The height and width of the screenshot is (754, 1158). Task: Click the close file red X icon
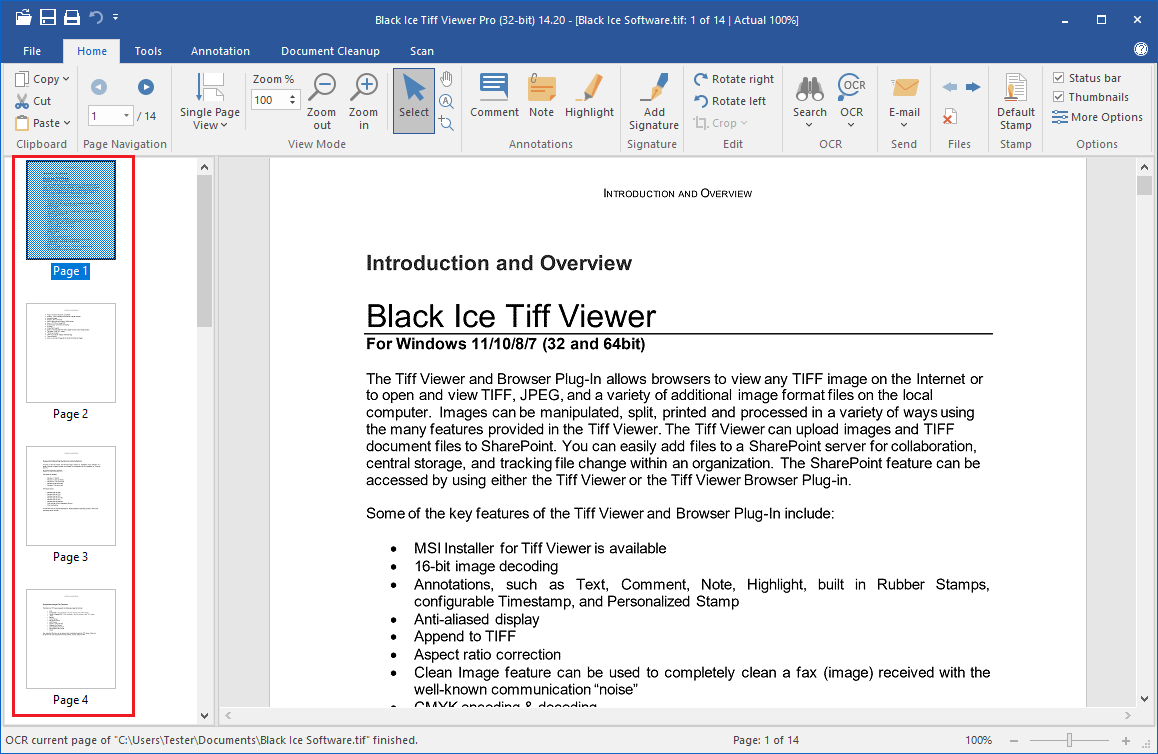pyautogui.click(x=950, y=116)
